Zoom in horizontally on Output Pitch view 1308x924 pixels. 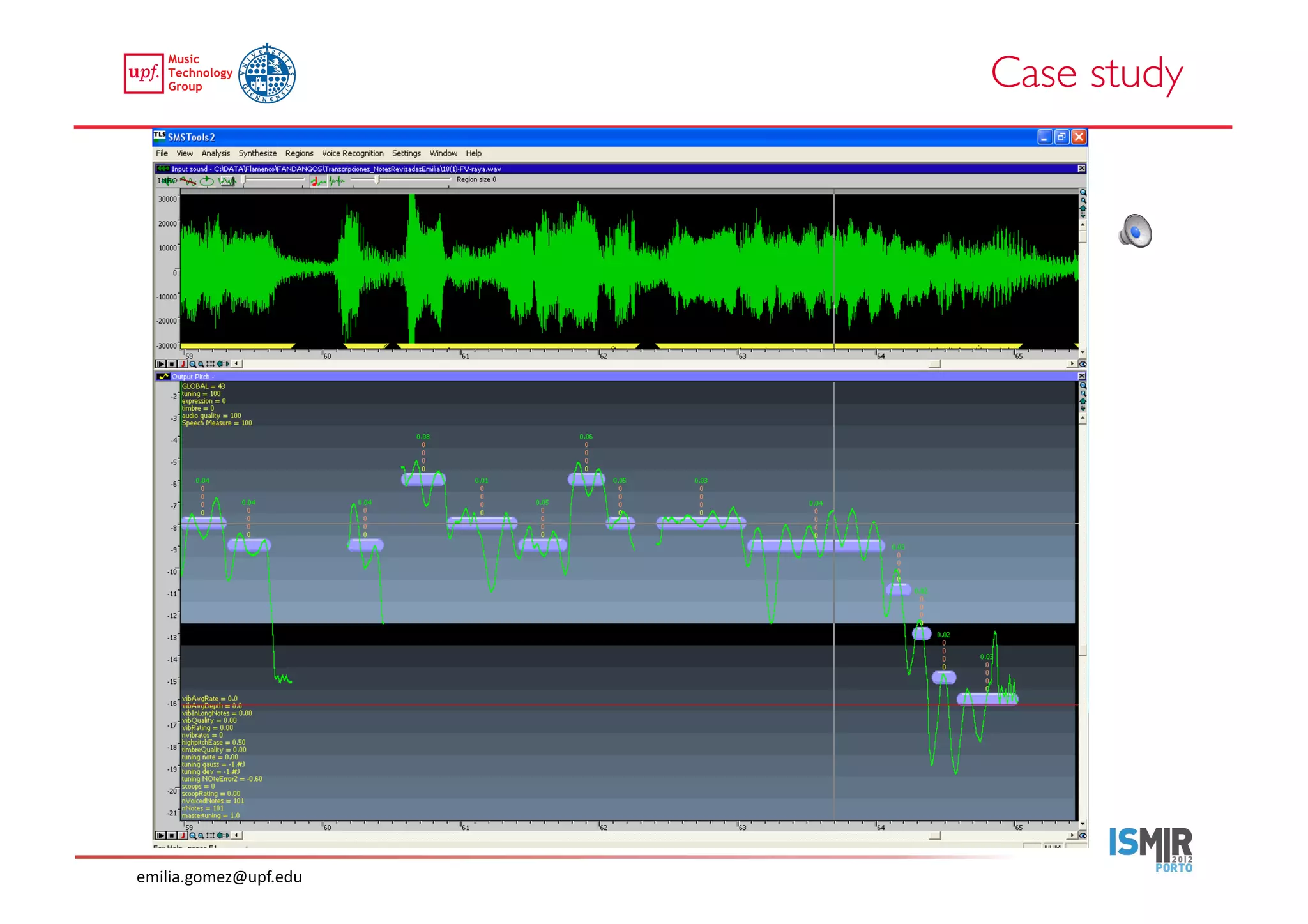pos(193,835)
